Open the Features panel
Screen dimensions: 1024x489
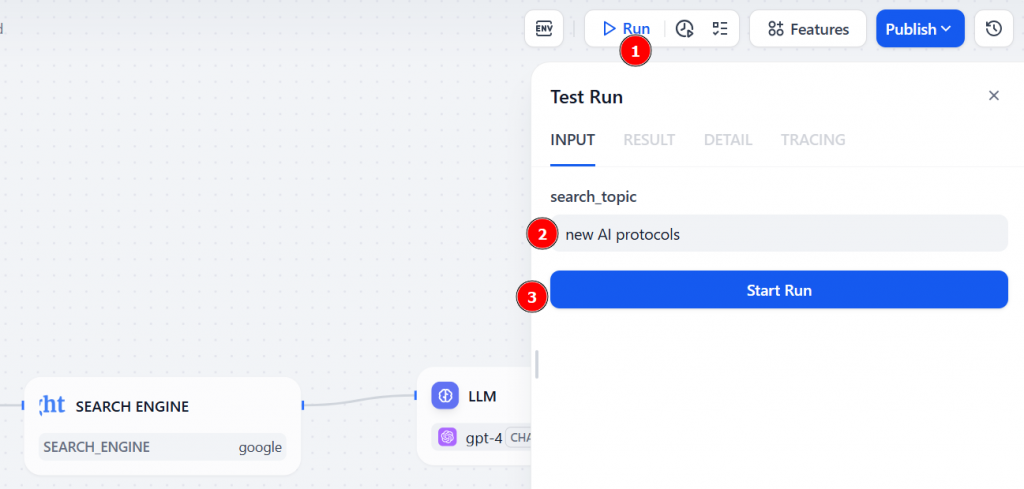click(x=808, y=29)
